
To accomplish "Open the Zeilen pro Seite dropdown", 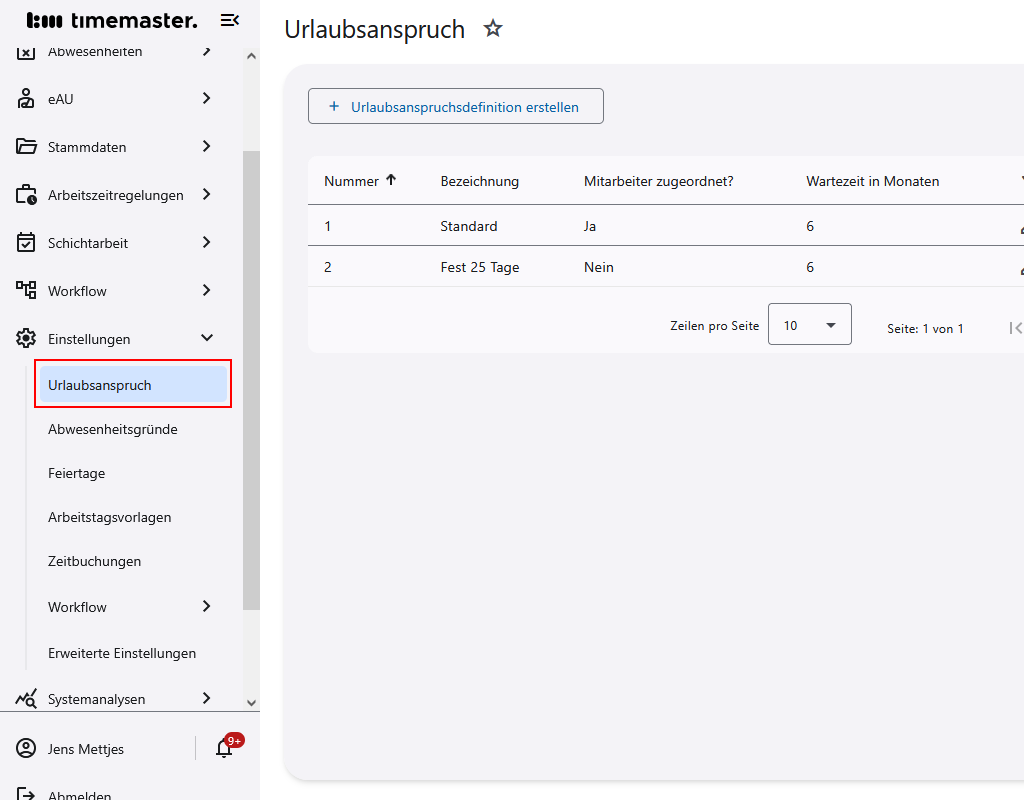I will click(809, 325).
